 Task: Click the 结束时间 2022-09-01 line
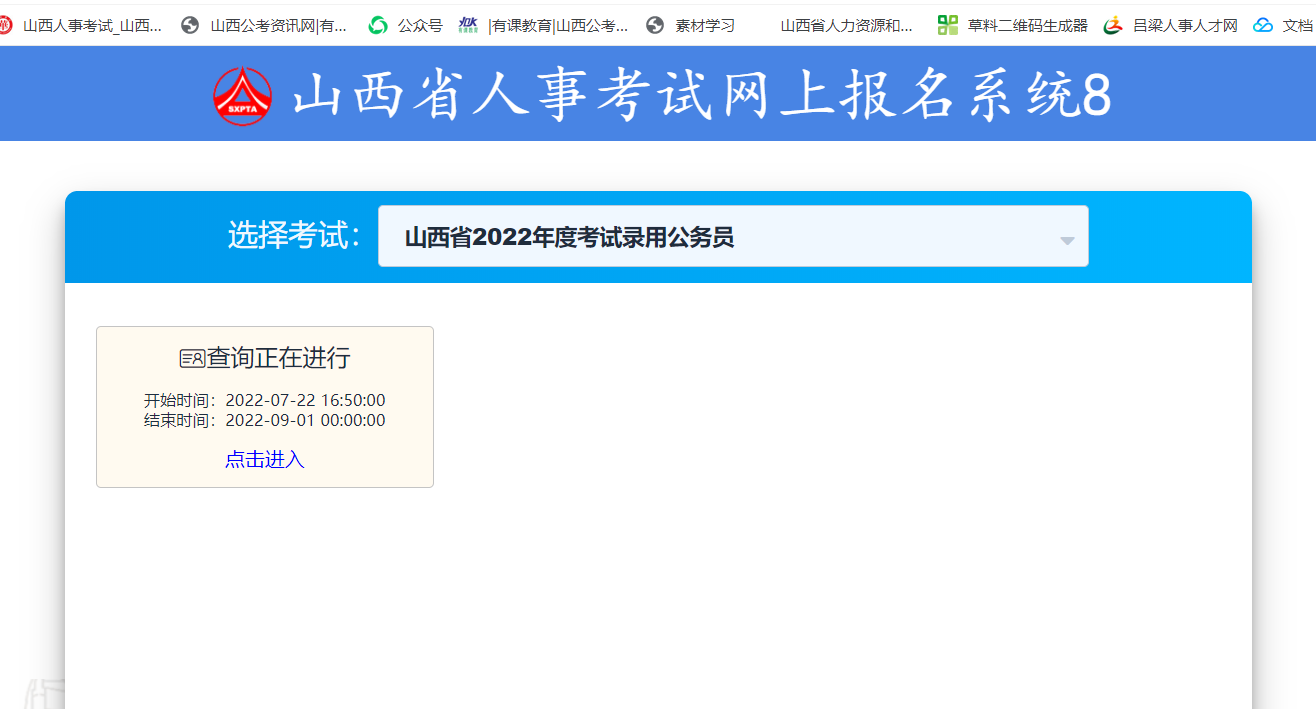pos(264,421)
